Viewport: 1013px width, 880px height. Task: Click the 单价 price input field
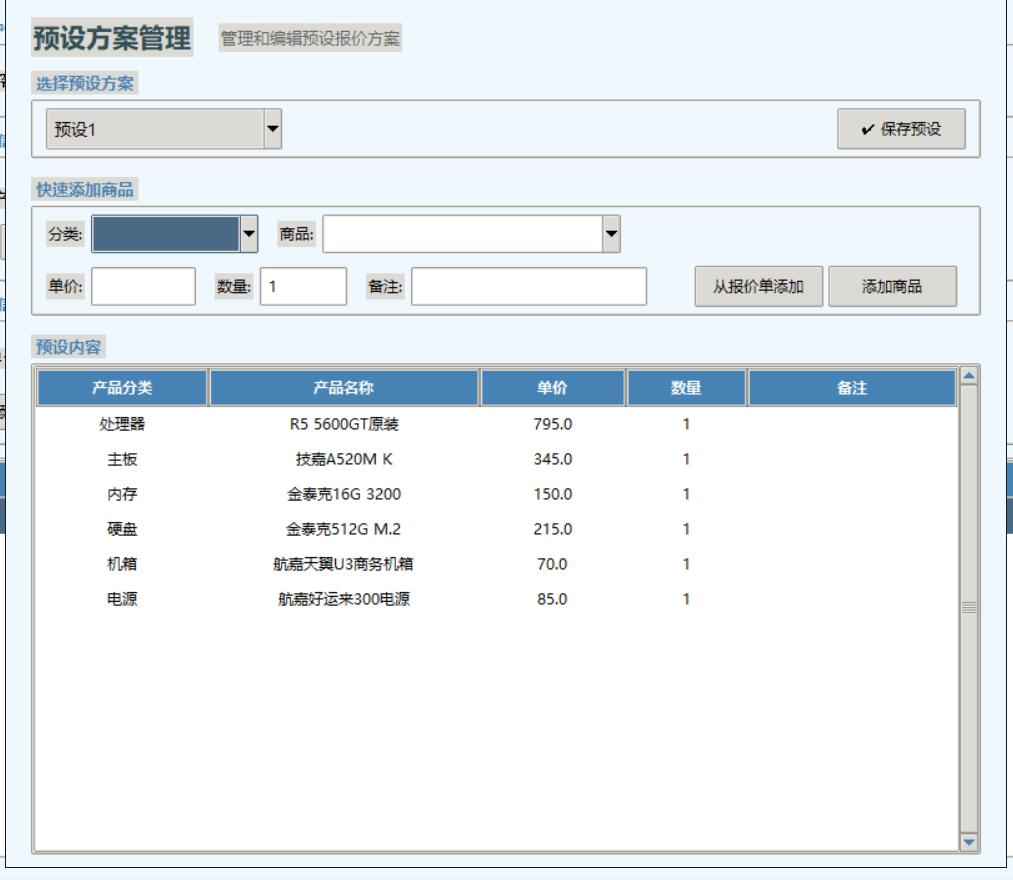pos(140,285)
